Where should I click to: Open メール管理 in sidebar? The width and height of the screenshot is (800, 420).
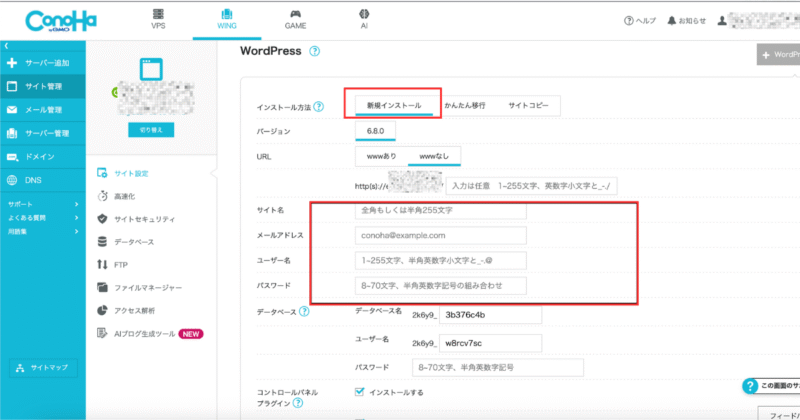[x=43, y=110]
